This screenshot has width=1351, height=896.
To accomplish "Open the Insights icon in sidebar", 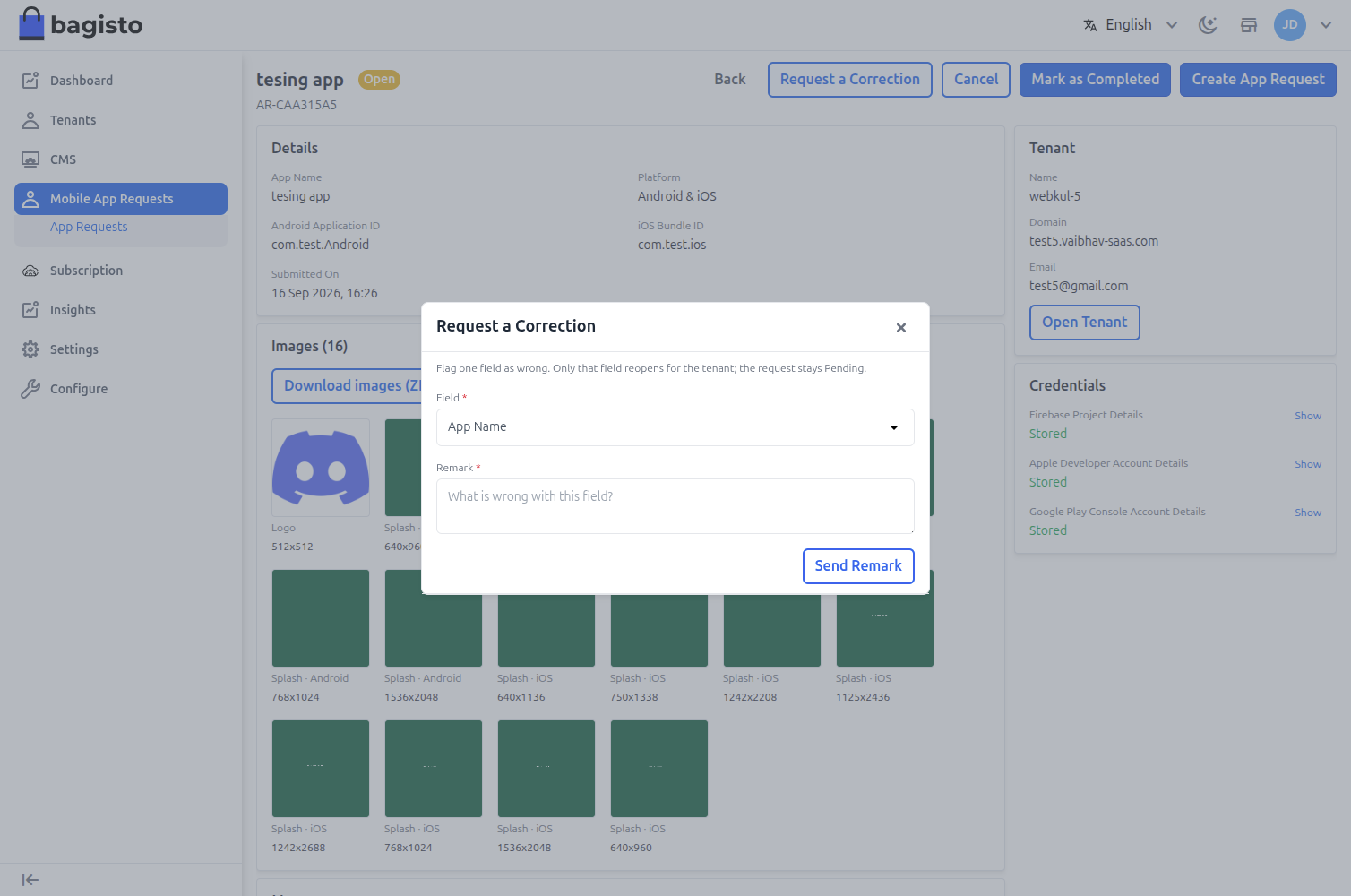I will (x=30, y=310).
